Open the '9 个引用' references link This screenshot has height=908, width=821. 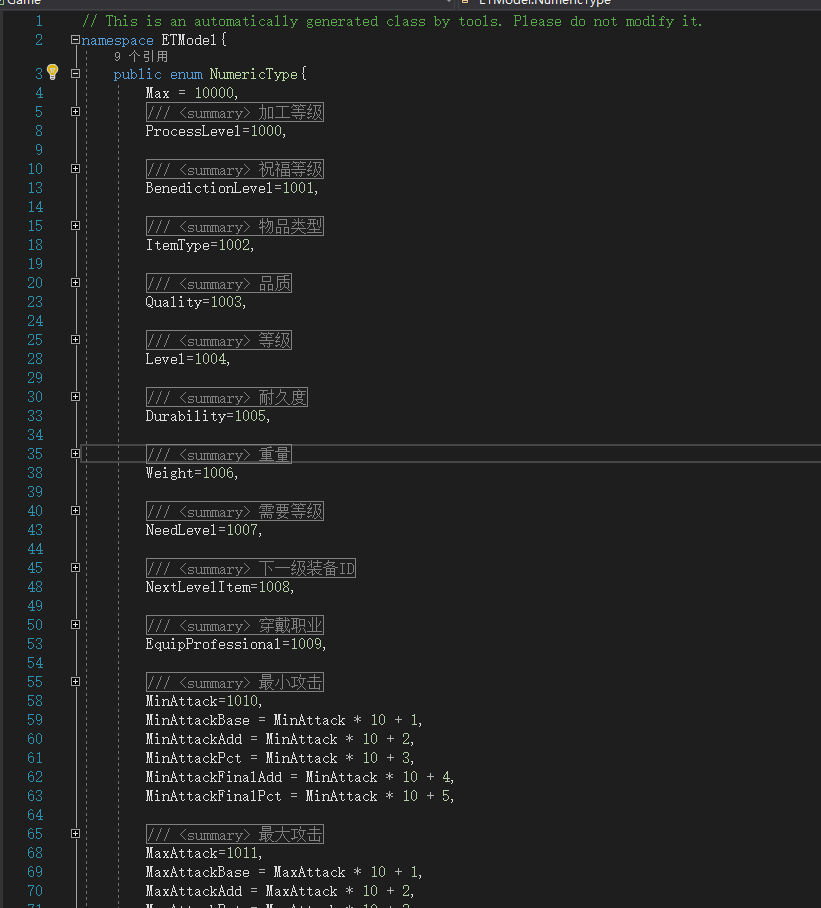click(141, 57)
